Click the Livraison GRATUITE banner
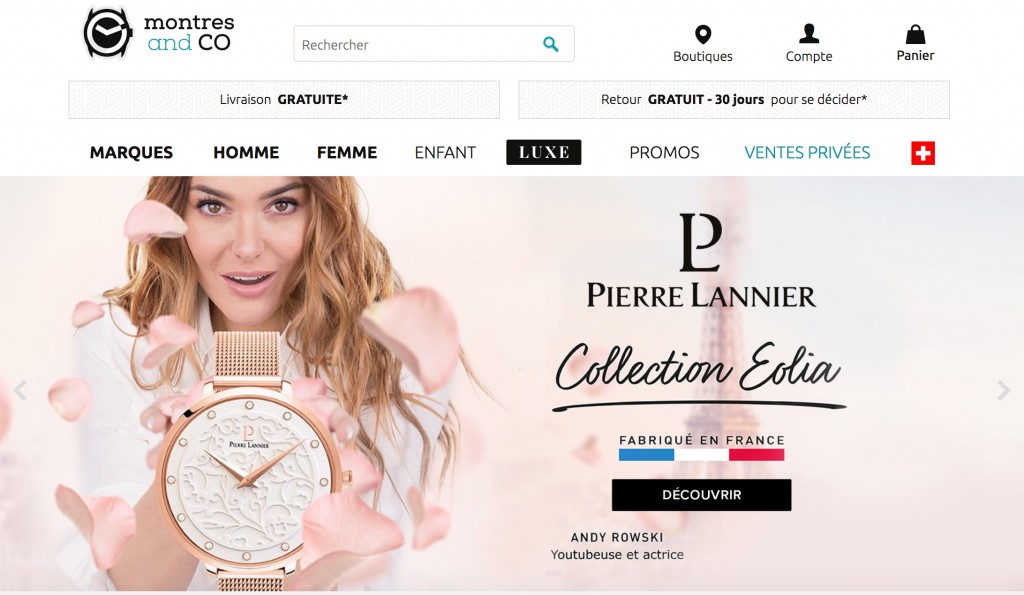The height and width of the screenshot is (595, 1024). (x=284, y=100)
